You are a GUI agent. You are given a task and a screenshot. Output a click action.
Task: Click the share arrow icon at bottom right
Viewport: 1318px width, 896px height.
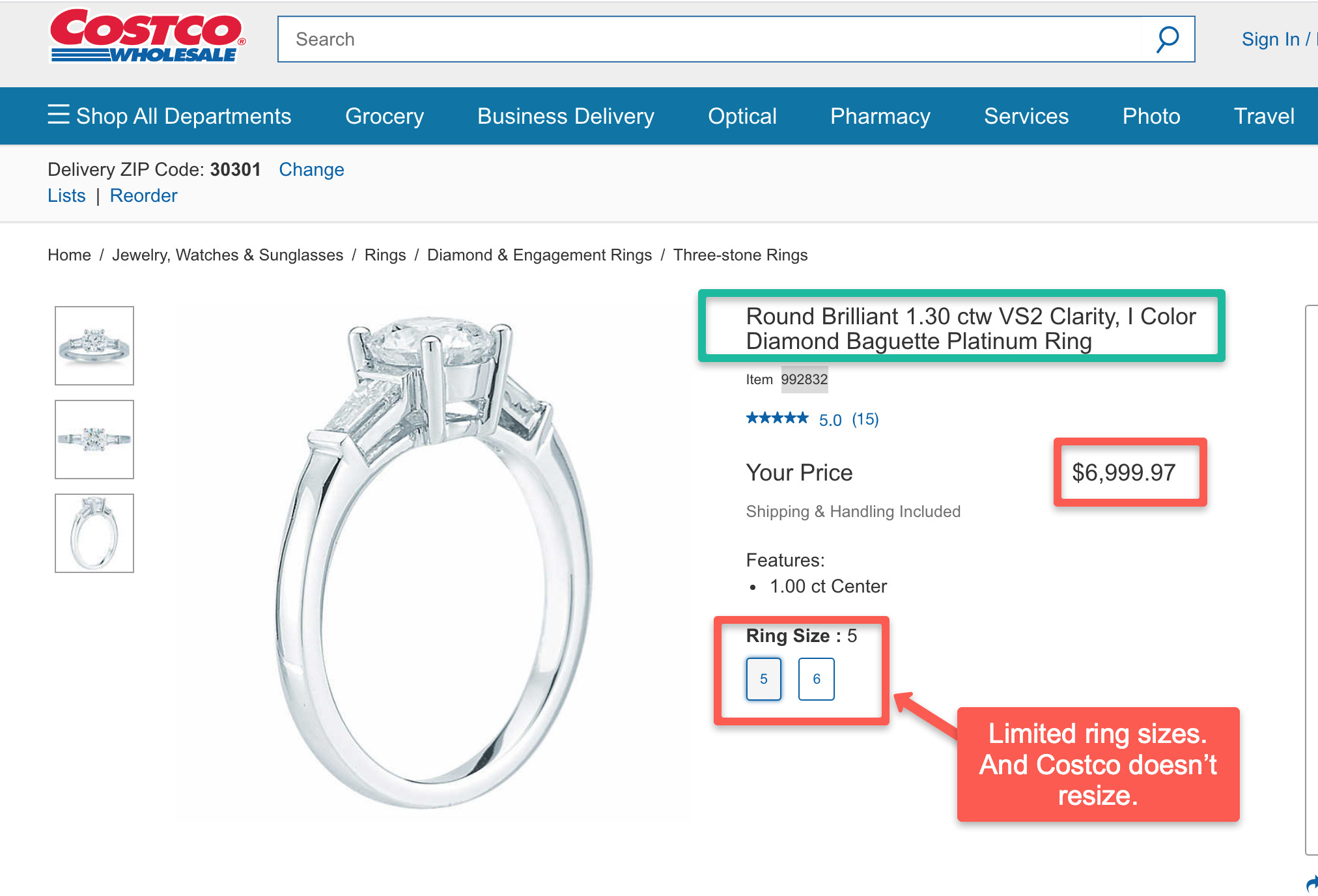[1311, 883]
